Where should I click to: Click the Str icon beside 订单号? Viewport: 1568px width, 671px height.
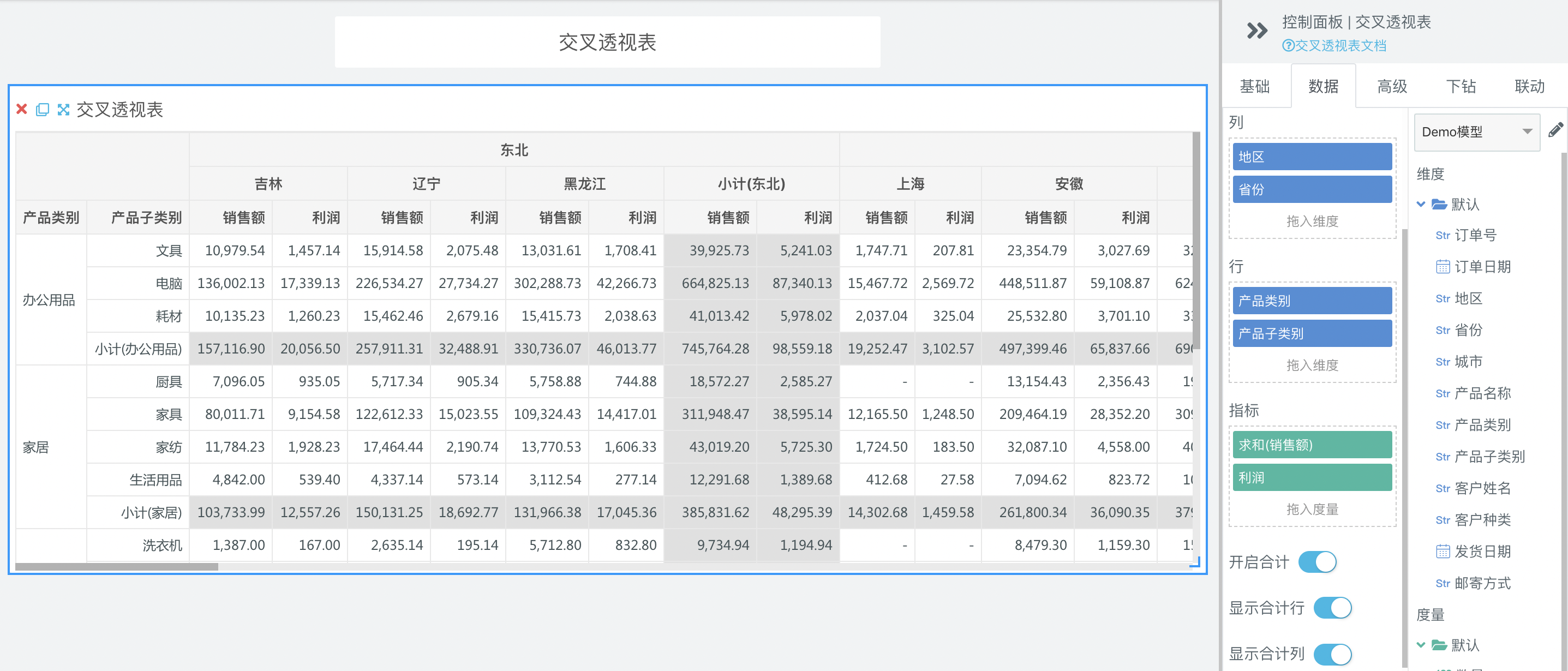pos(1442,235)
